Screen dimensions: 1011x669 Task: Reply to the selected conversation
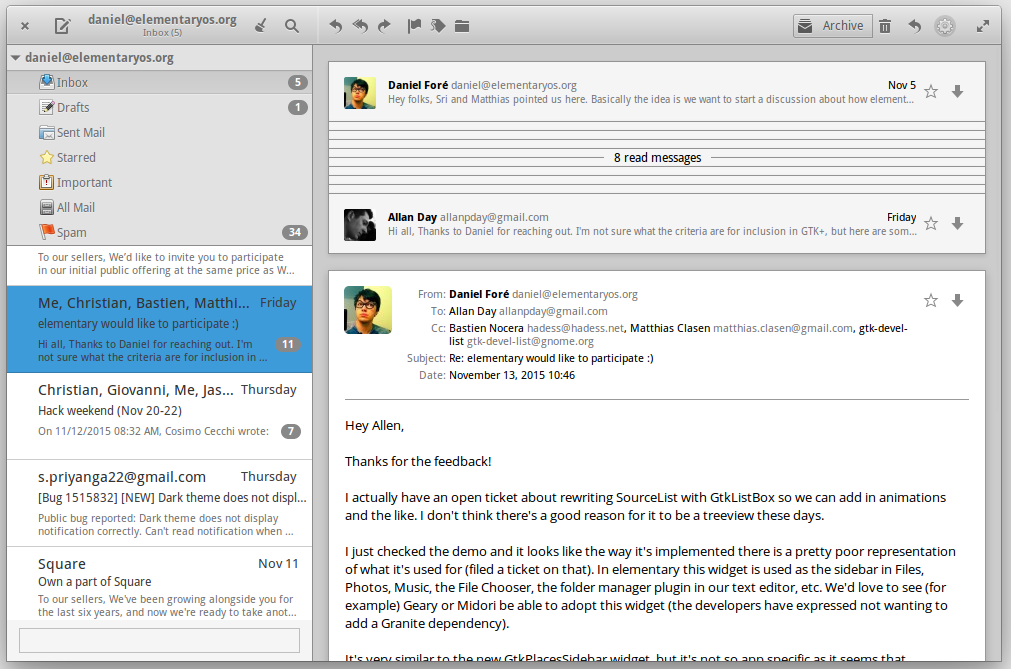tap(335, 26)
